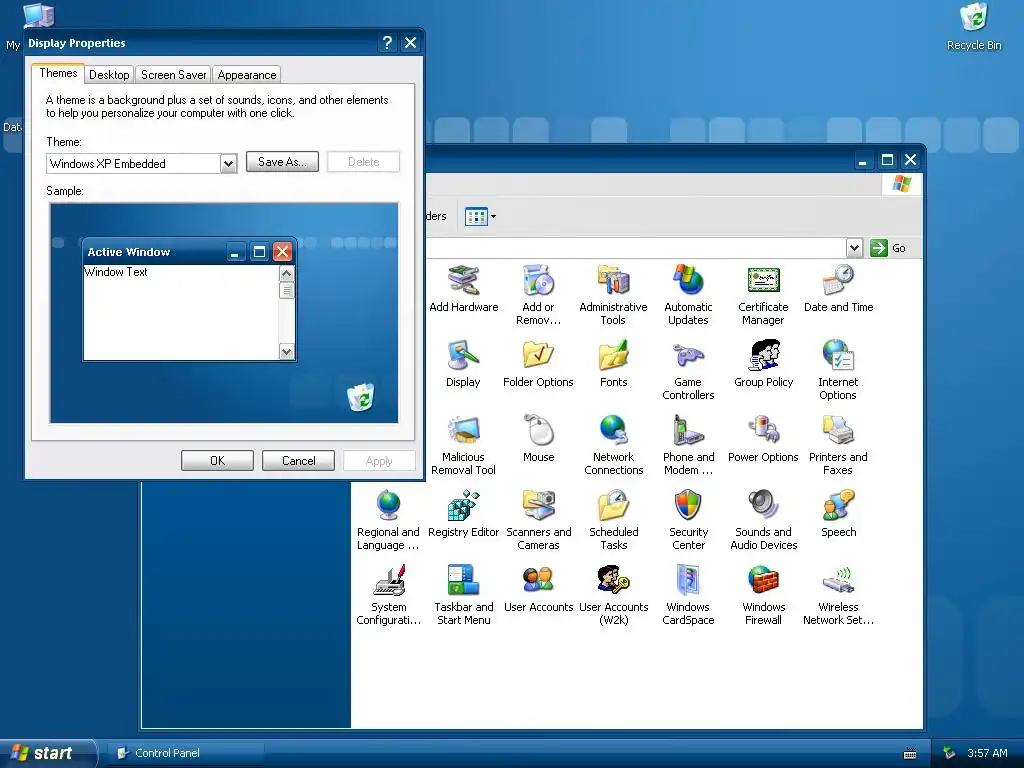Screen dimensions: 1024x768
Task: Open the Appearance tab
Action: (247, 74)
